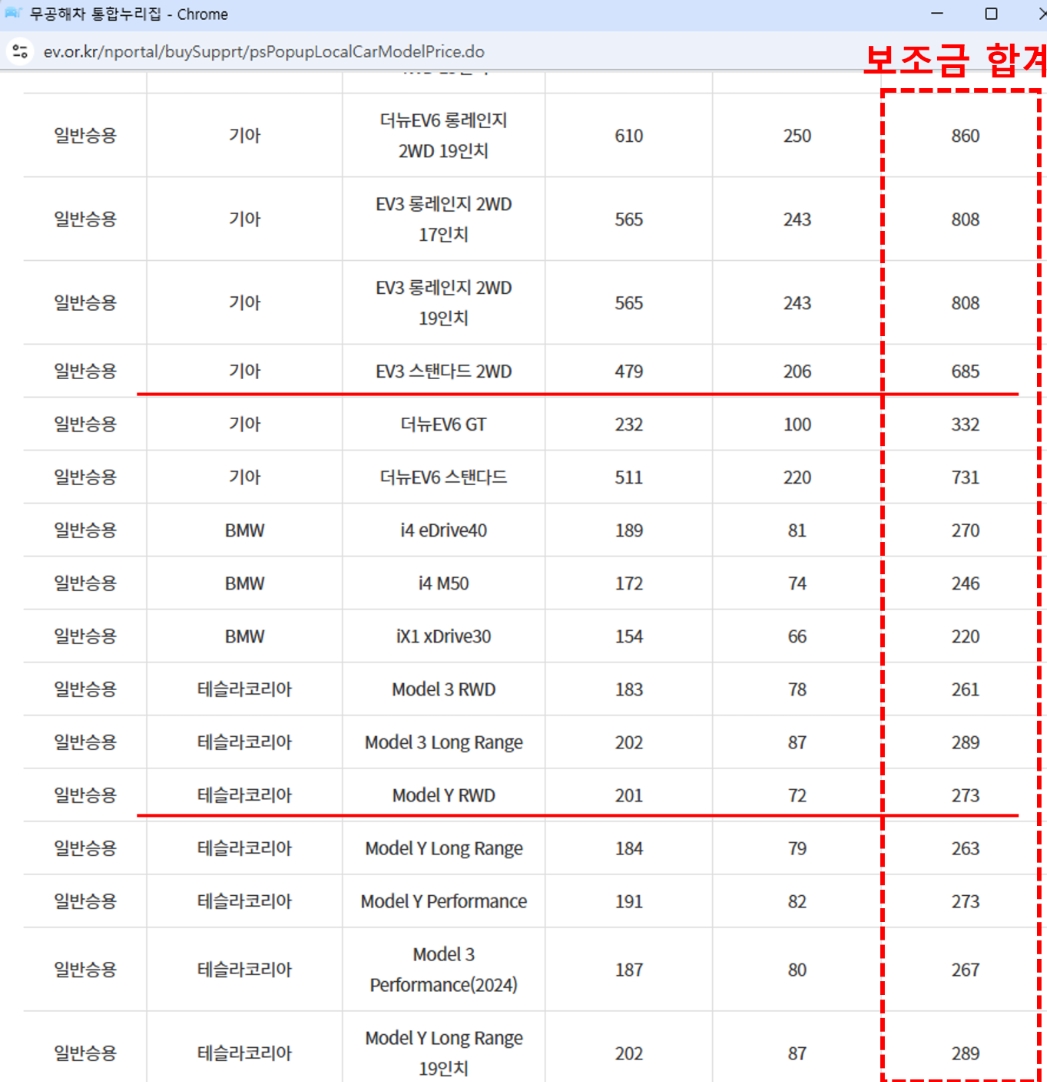The width and height of the screenshot is (1047, 1082).
Task: Click the 74 local subsidy value
Action: point(797,584)
